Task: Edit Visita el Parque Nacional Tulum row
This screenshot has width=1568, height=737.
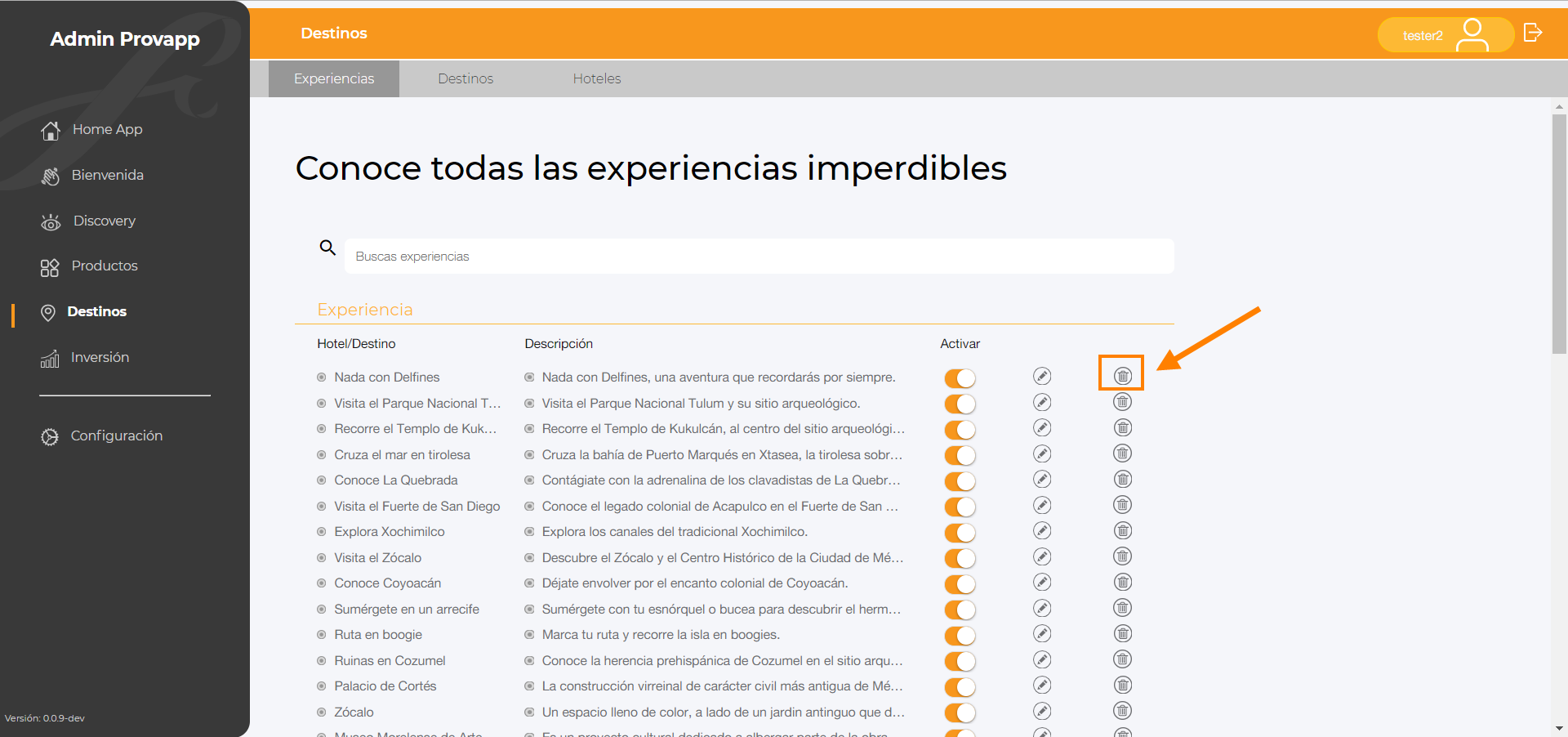Action: [x=1042, y=402]
